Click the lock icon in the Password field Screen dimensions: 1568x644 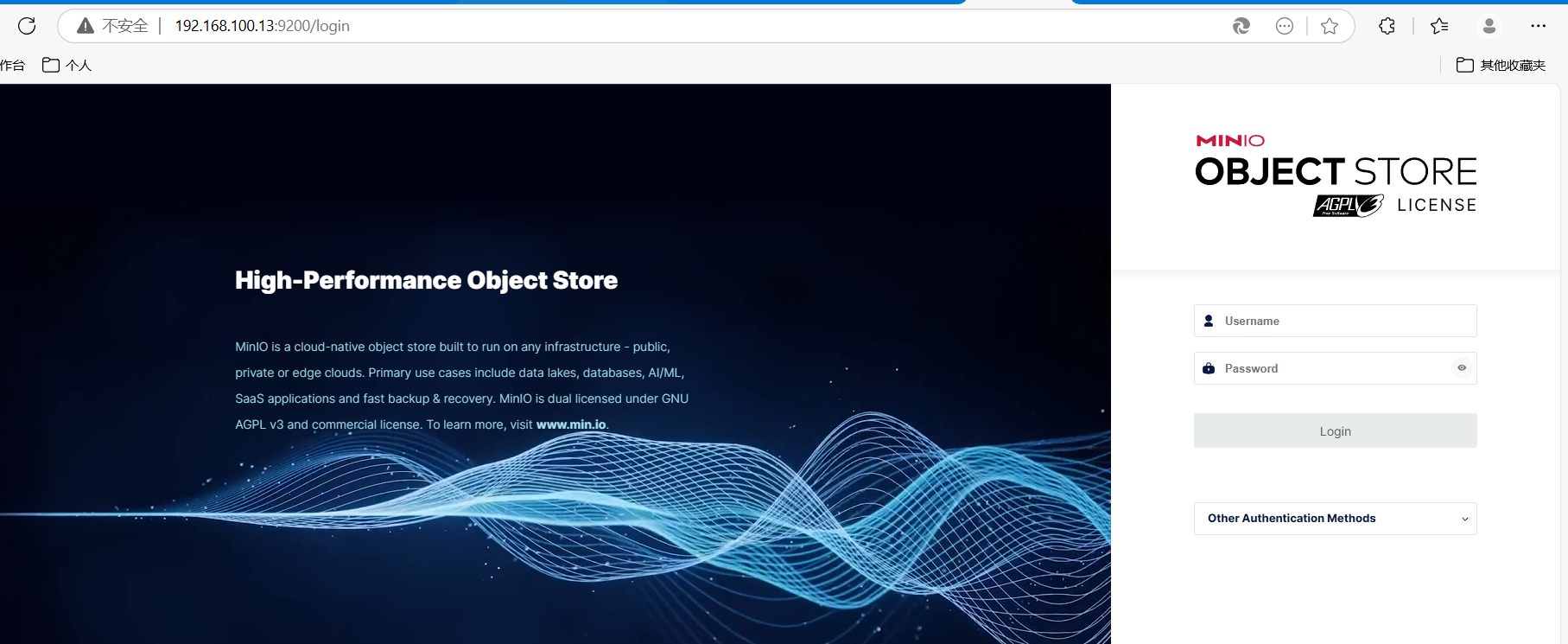tap(1209, 368)
